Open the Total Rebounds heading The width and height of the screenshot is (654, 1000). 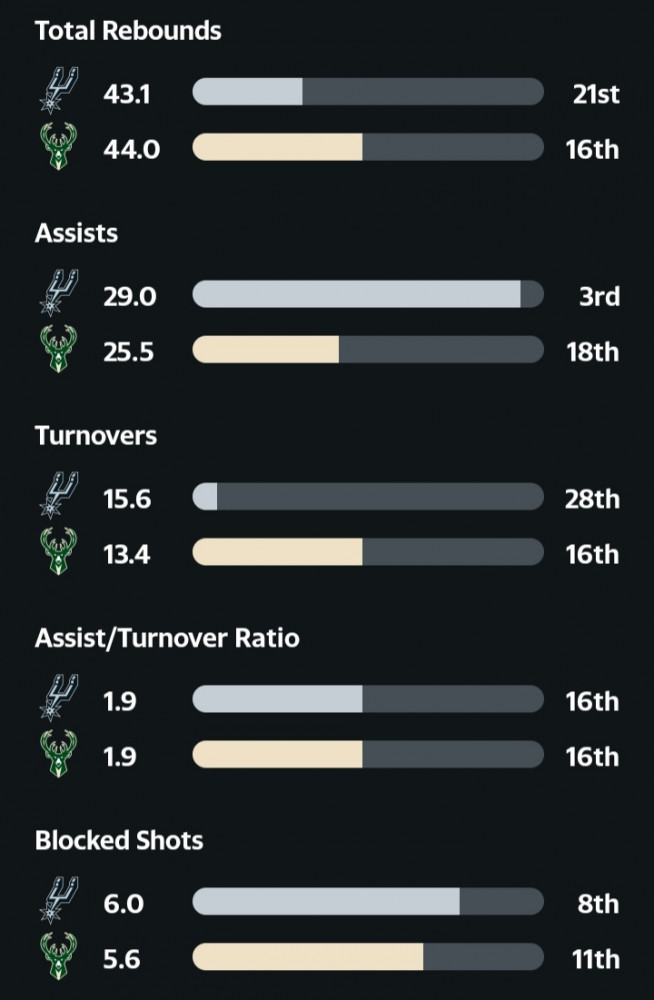pos(128,31)
